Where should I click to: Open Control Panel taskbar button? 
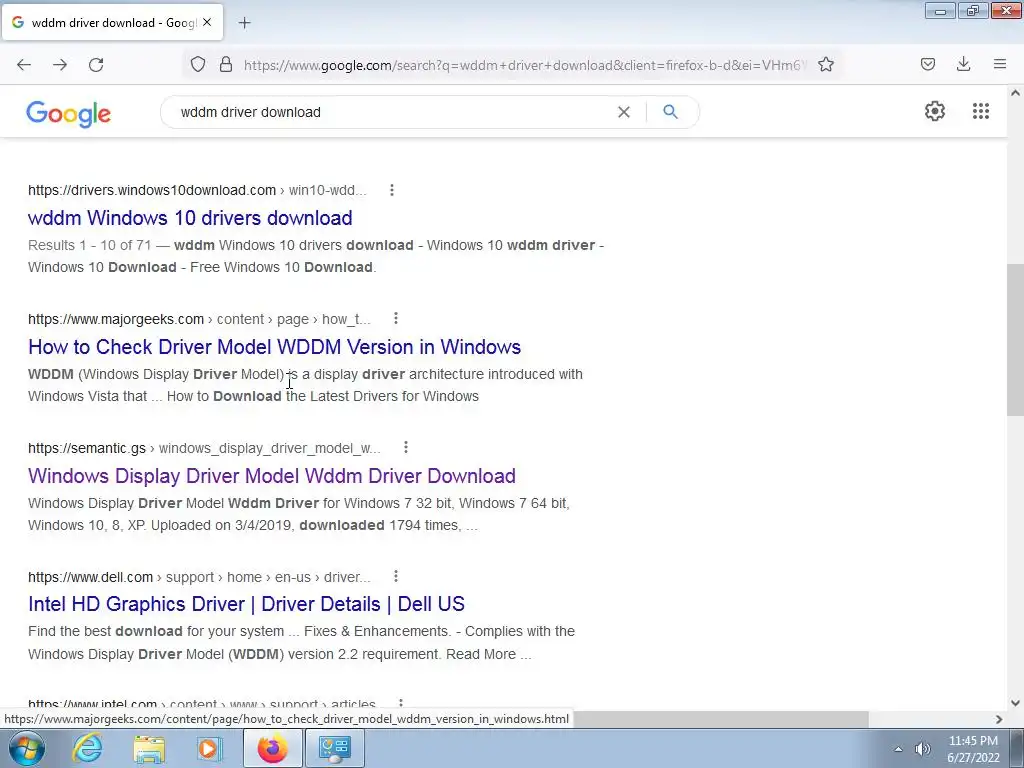tap(334, 748)
